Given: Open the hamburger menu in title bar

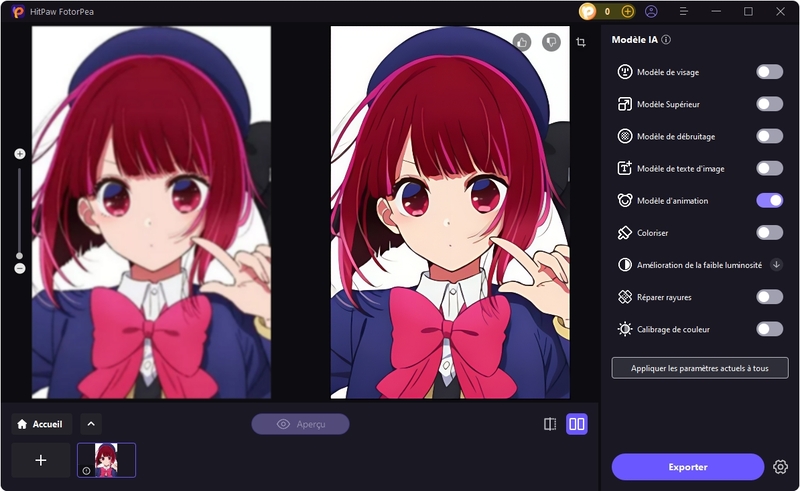Looking at the screenshot, I should (684, 11).
